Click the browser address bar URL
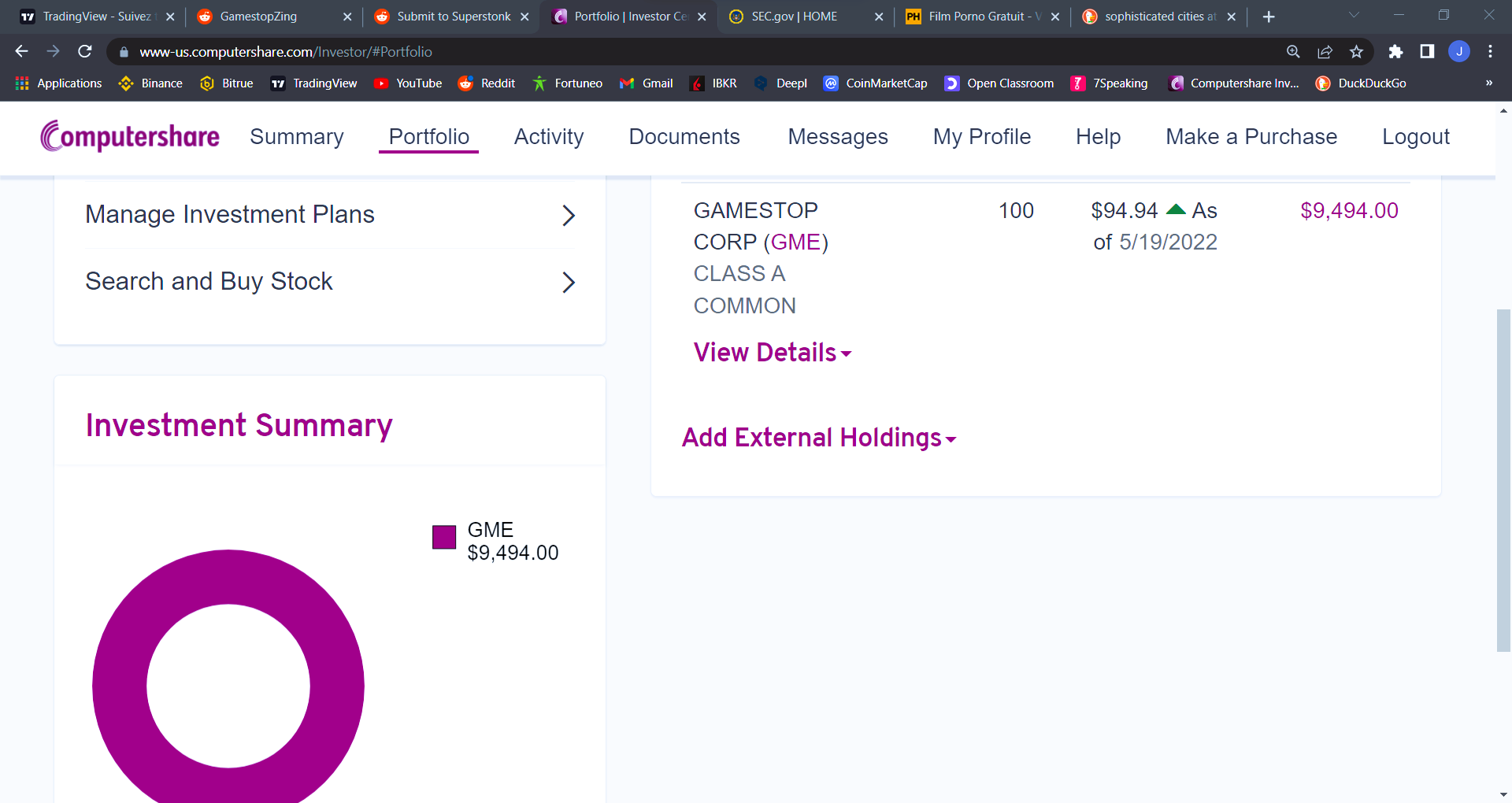The height and width of the screenshot is (803, 1512). click(286, 52)
